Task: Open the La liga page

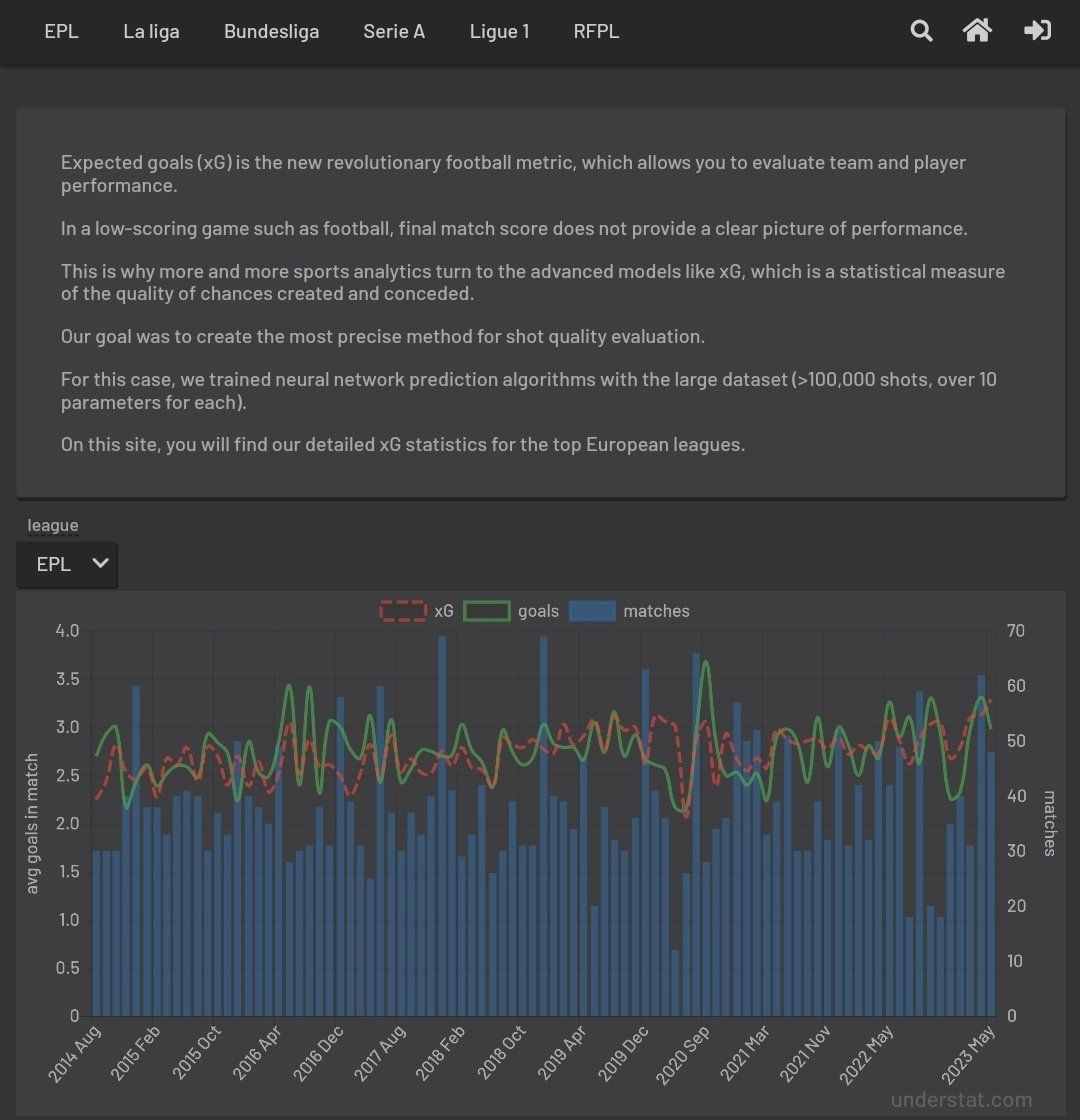Action: point(151,32)
